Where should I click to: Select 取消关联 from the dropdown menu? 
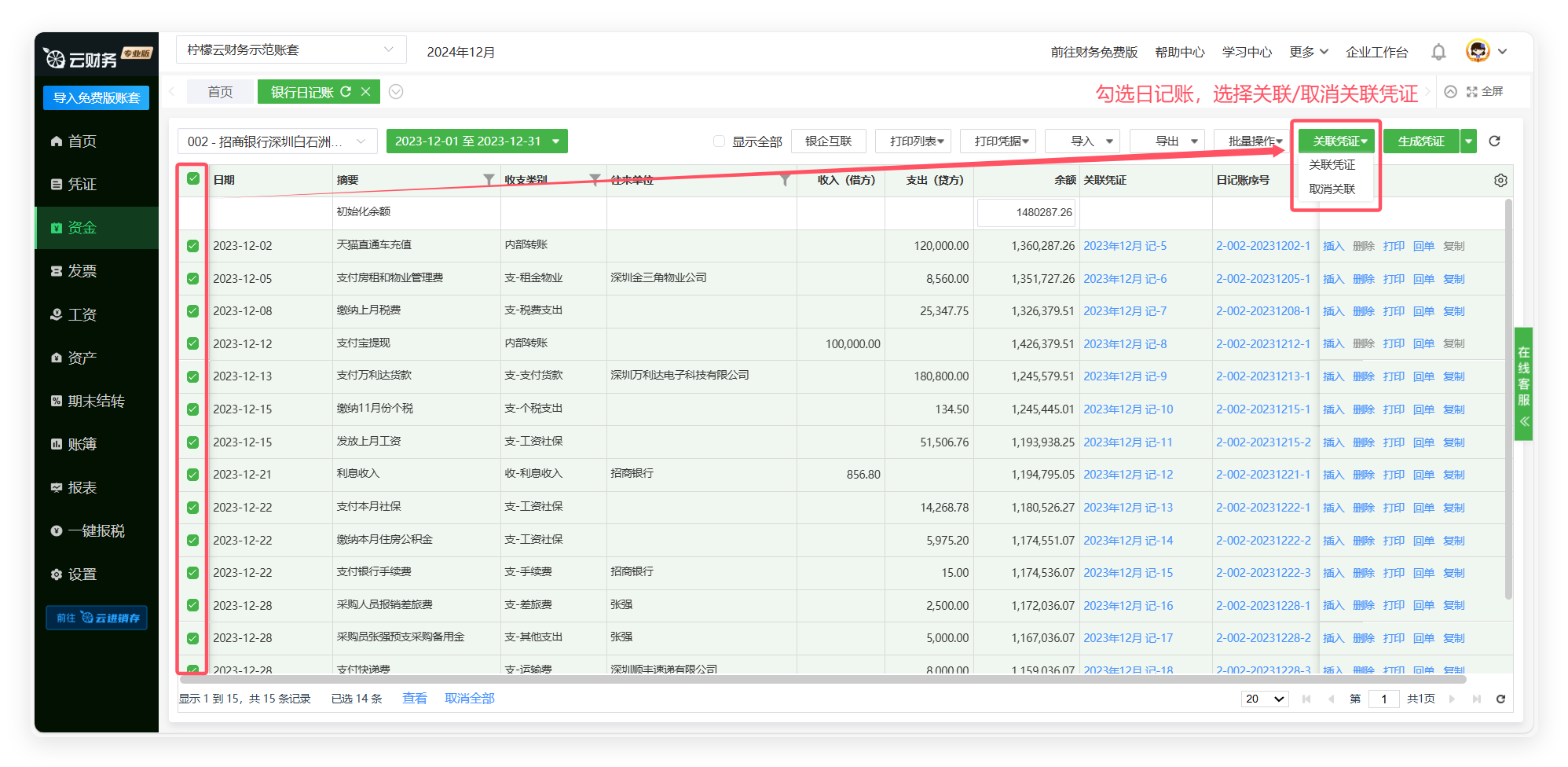(x=1332, y=189)
